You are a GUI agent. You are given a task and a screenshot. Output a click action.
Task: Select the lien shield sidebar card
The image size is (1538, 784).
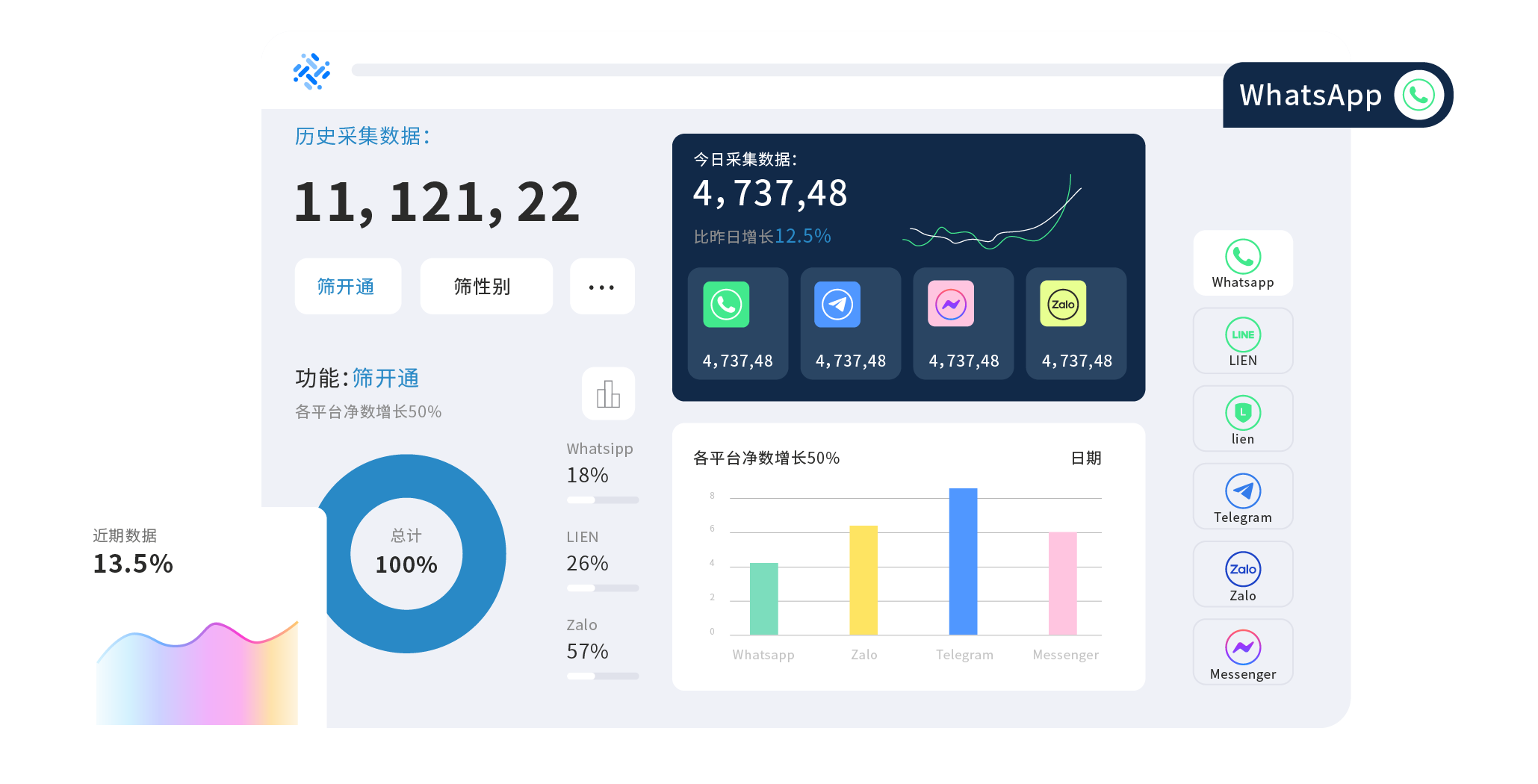pos(1243,418)
